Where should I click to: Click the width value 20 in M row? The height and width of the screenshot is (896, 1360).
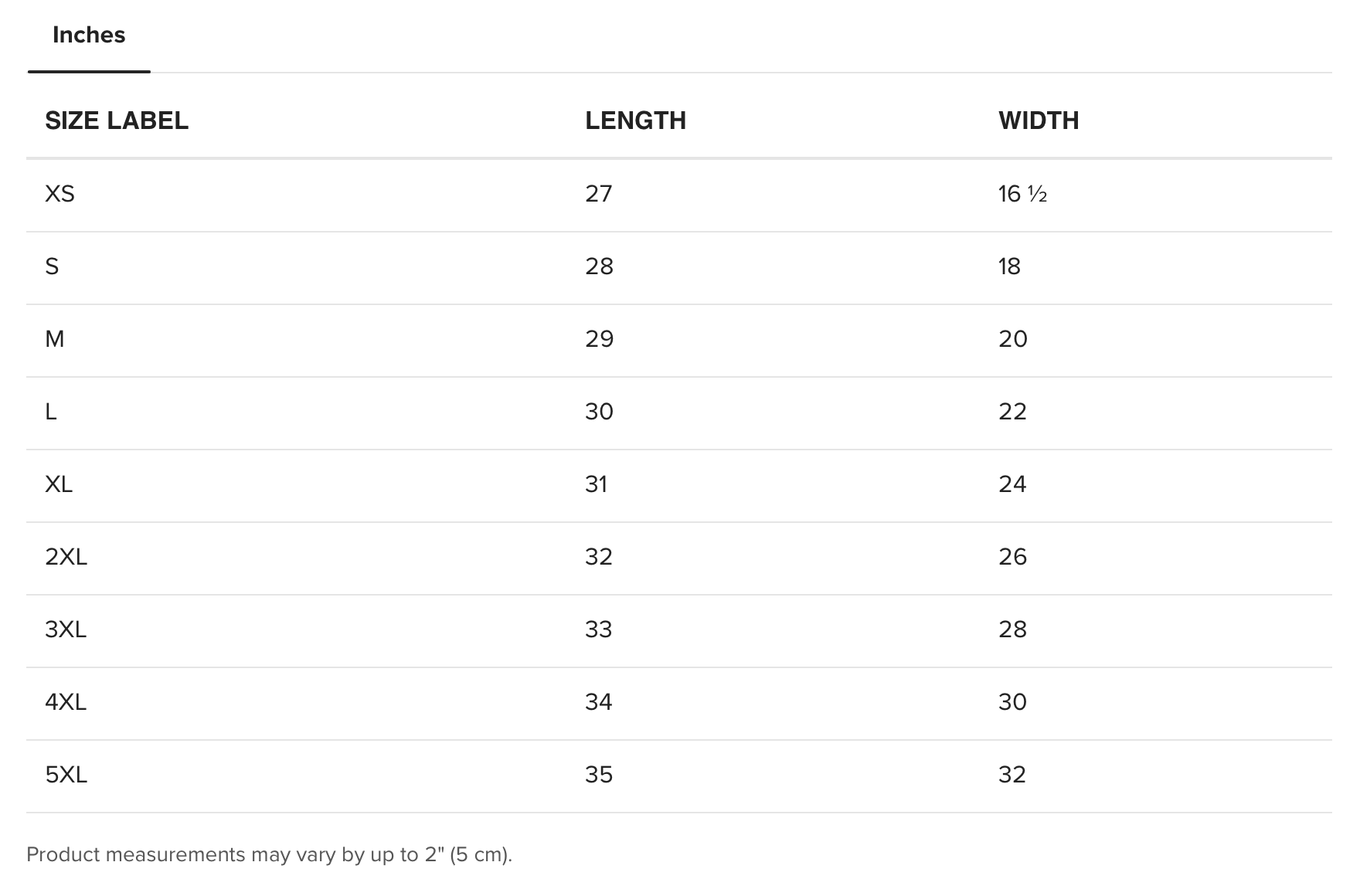(1012, 339)
